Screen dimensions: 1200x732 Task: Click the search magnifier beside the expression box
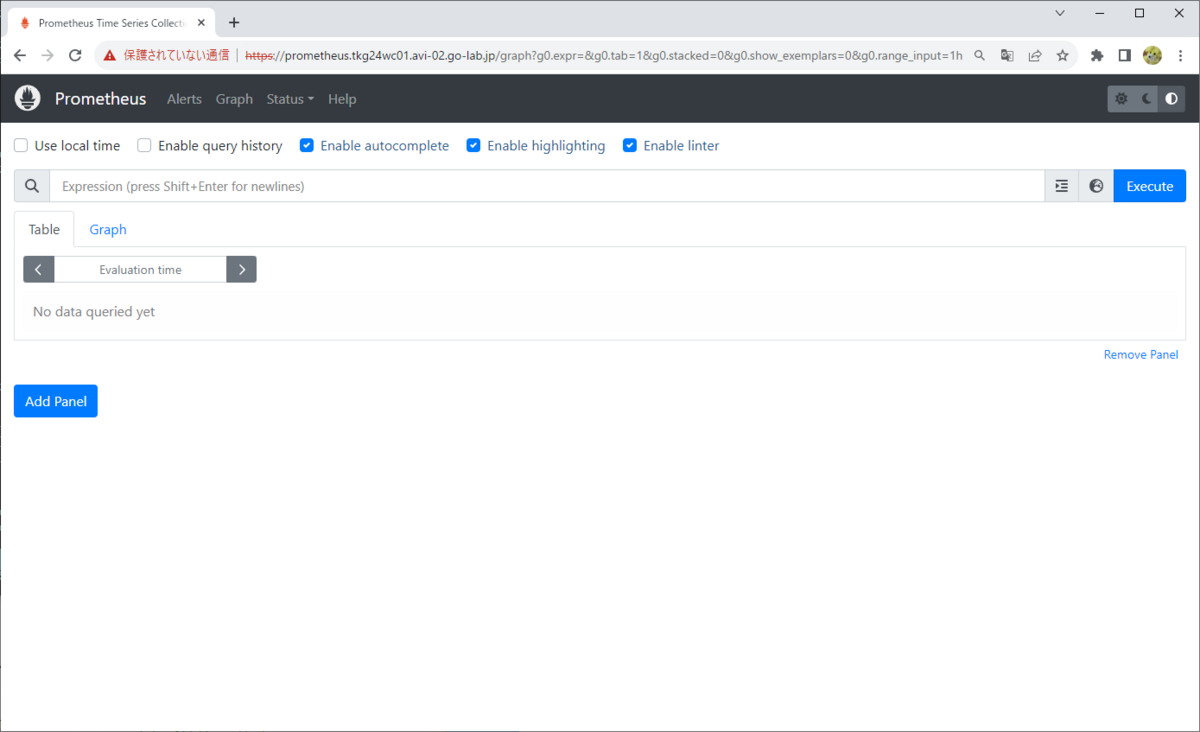point(32,186)
